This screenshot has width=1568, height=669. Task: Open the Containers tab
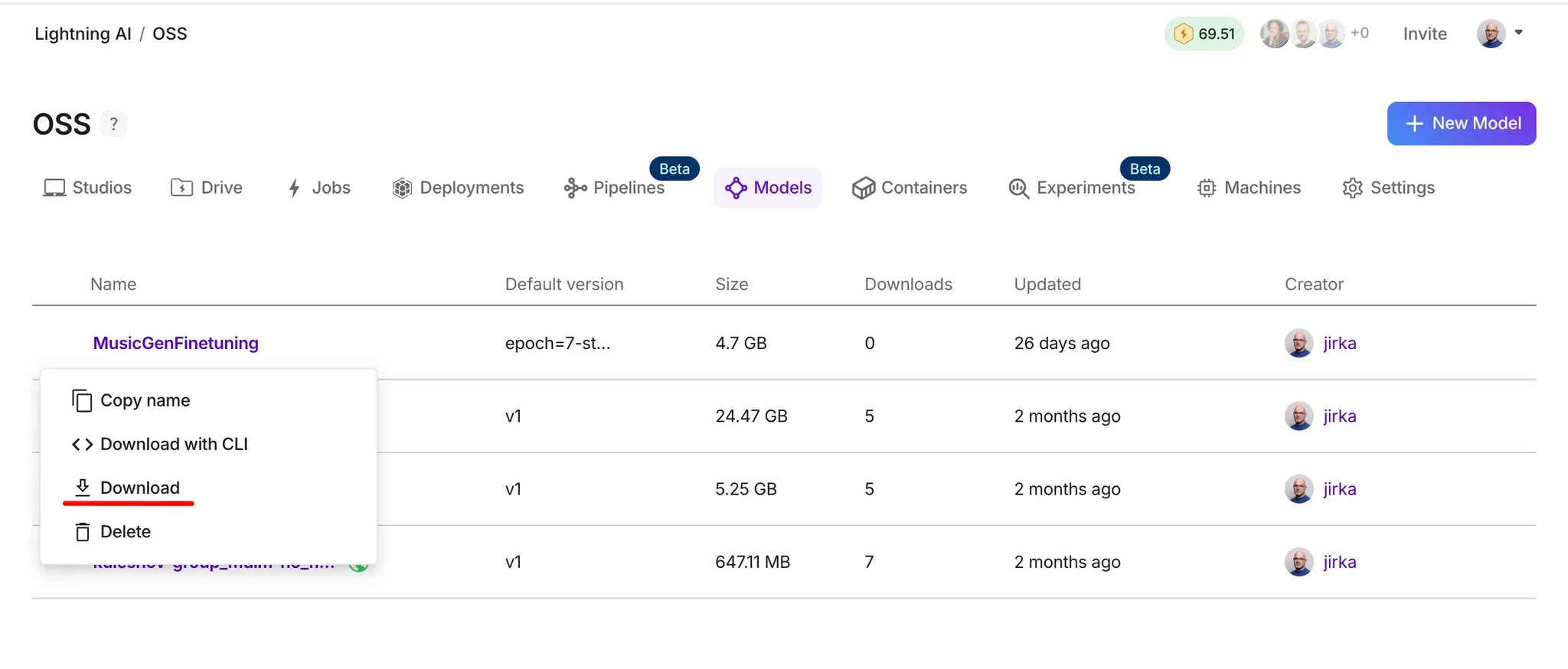pyautogui.click(x=910, y=188)
